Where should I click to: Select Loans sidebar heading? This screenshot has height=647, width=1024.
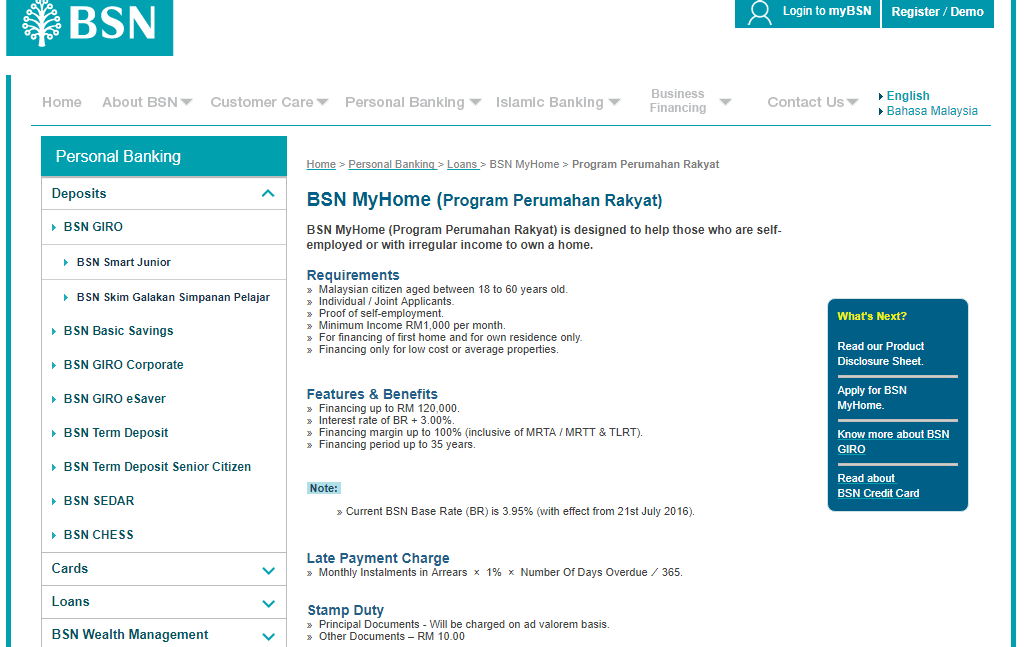click(x=71, y=602)
